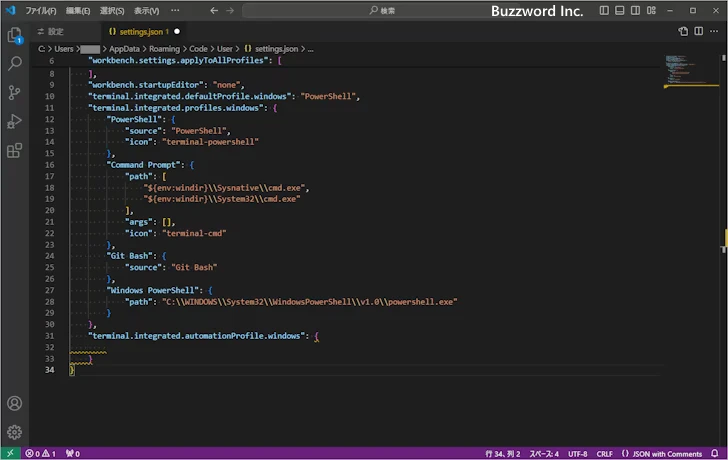Open the 編集(E) menu
The width and height of the screenshot is (728, 460).
point(78,10)
